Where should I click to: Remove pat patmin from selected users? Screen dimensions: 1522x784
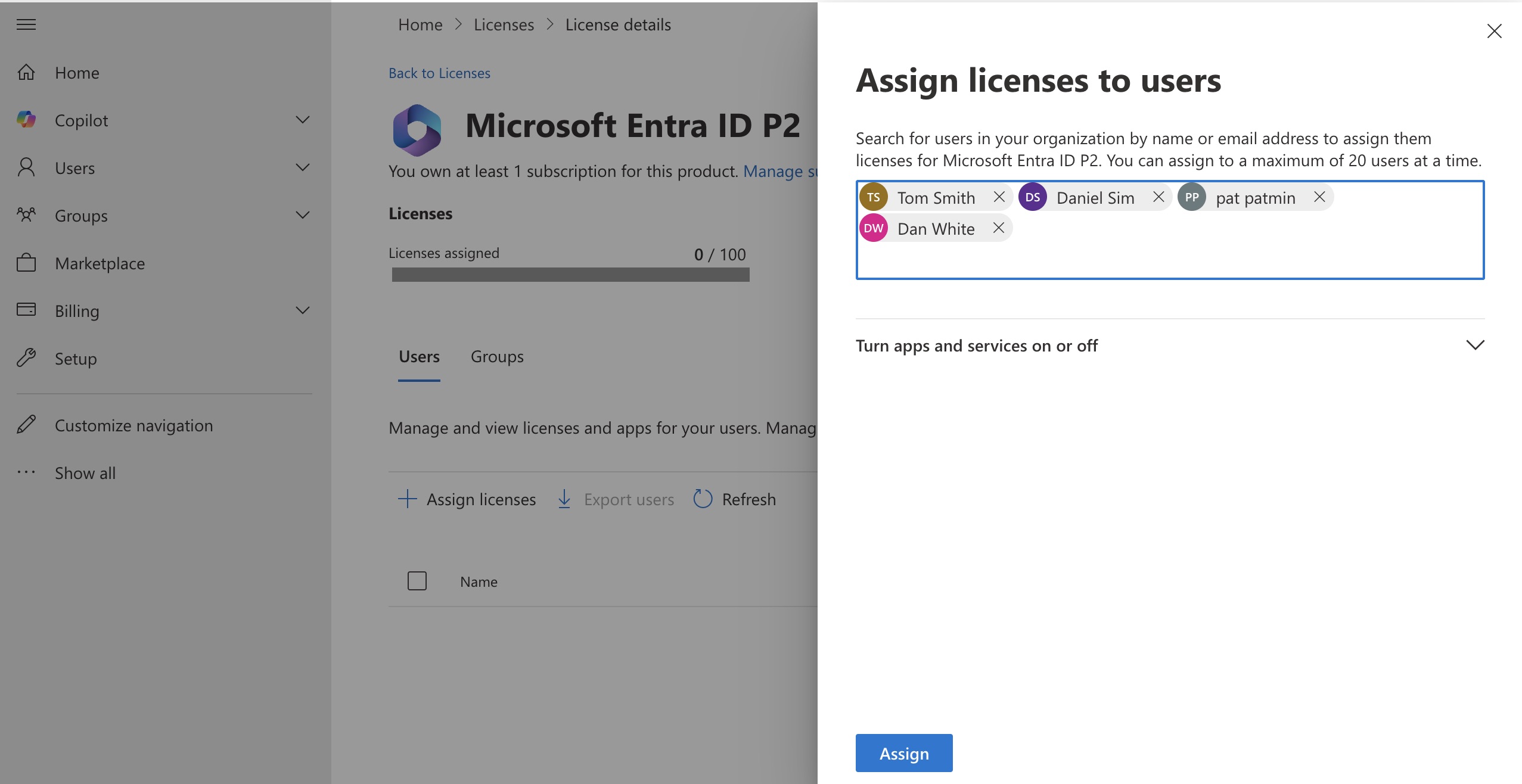coord(1319,197)
